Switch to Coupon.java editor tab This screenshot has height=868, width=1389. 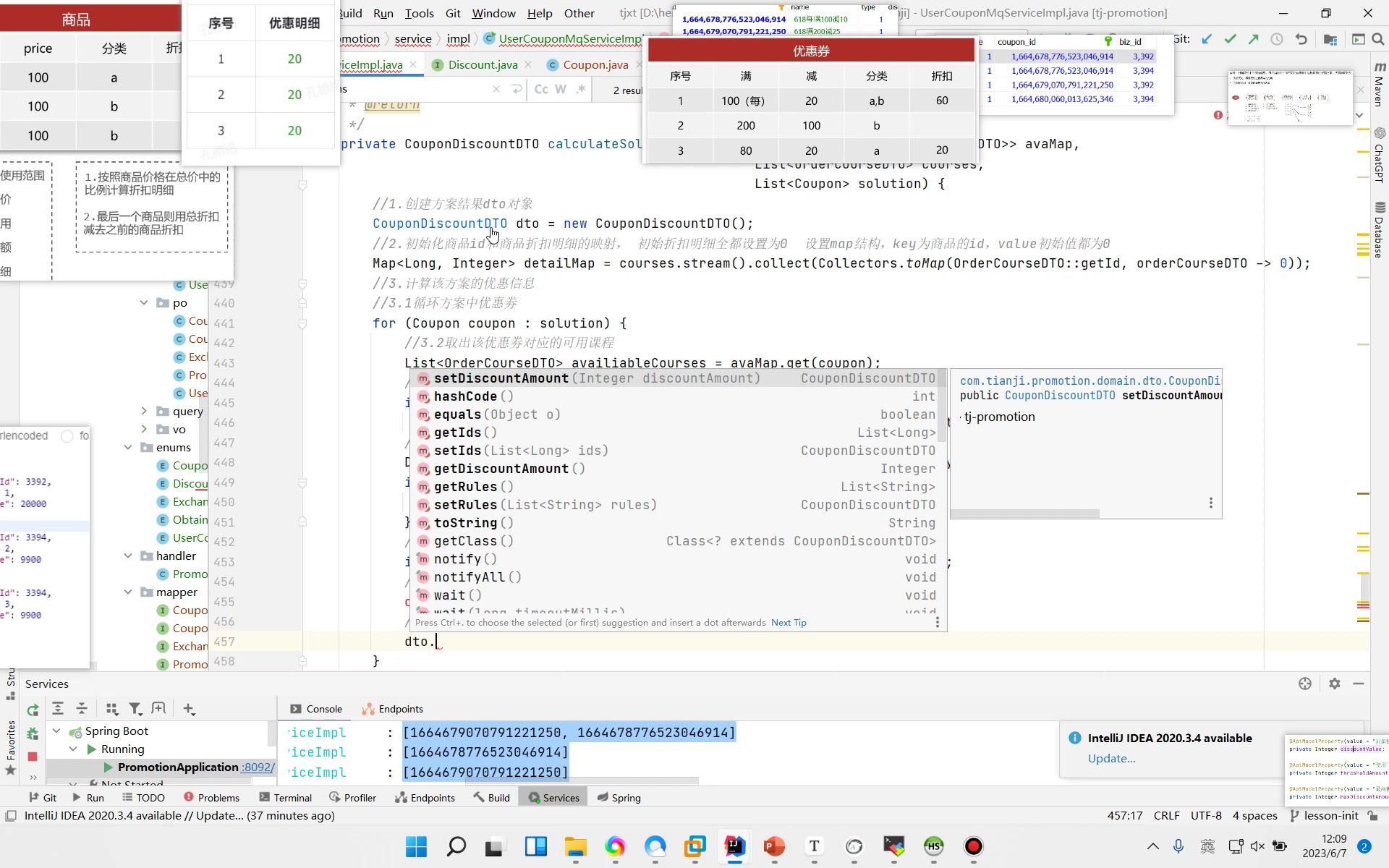click(x=595, y=64)
